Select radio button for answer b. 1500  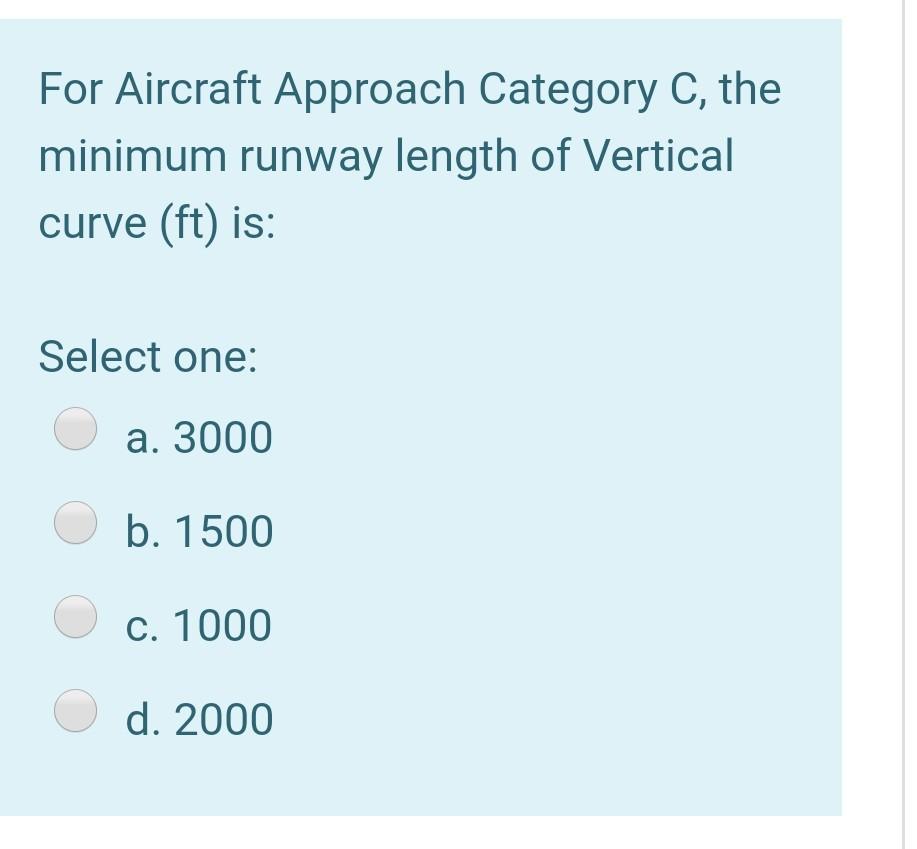tap(75, 520)
